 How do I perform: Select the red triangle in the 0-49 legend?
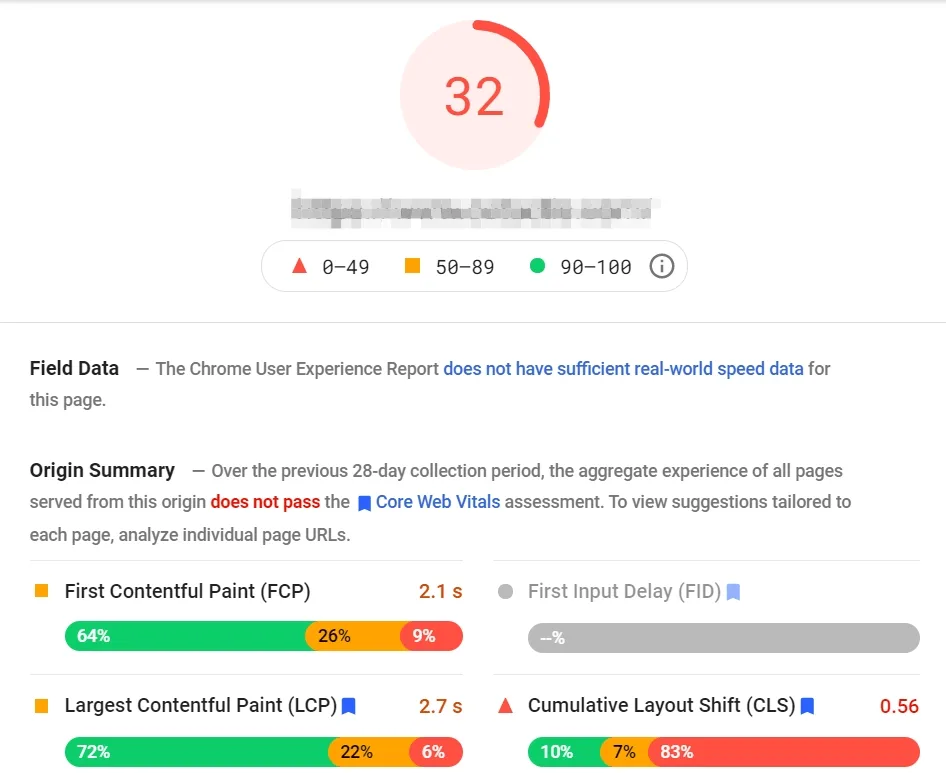[298, 266]
